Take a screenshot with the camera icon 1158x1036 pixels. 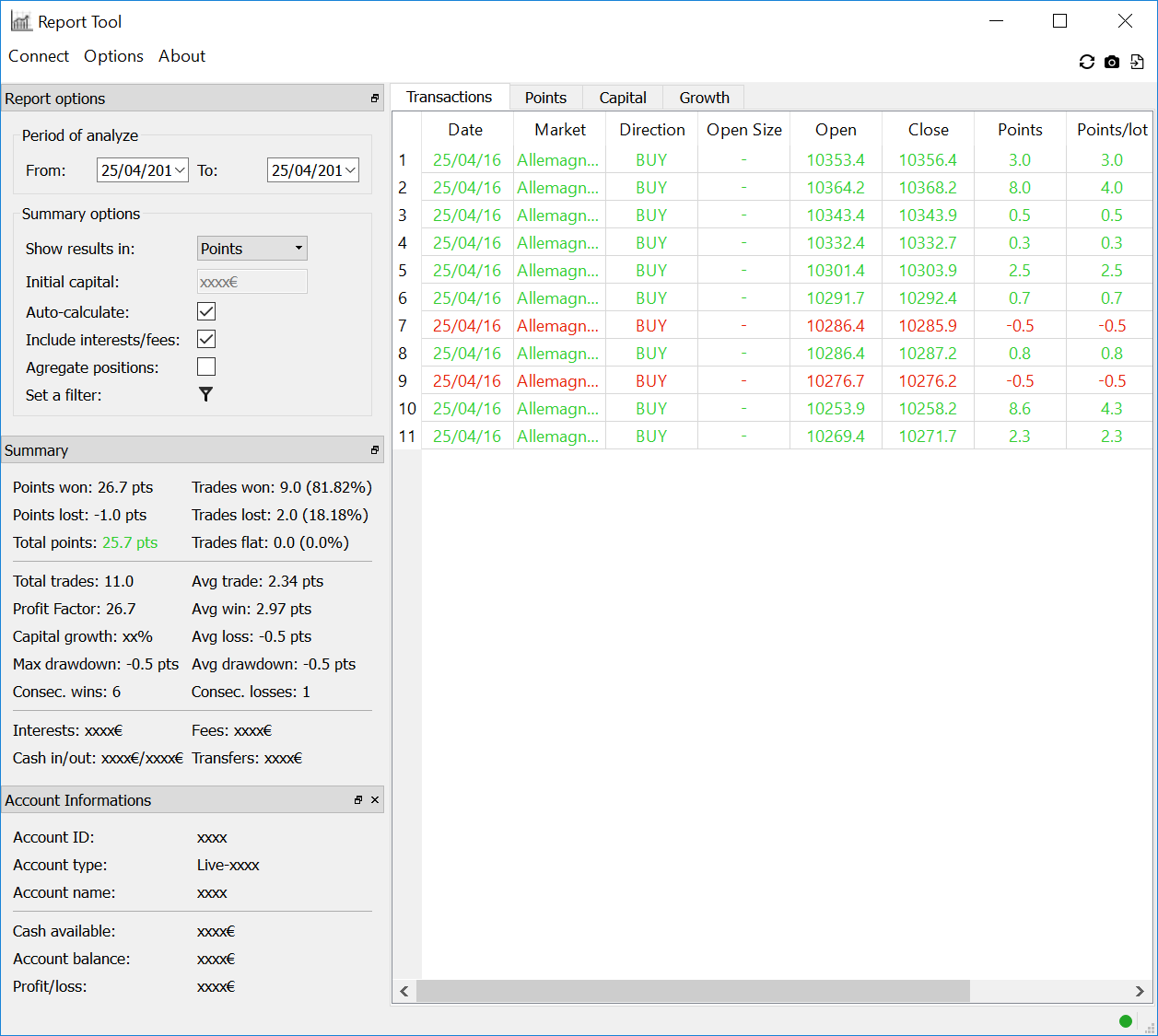point(1112,62)
